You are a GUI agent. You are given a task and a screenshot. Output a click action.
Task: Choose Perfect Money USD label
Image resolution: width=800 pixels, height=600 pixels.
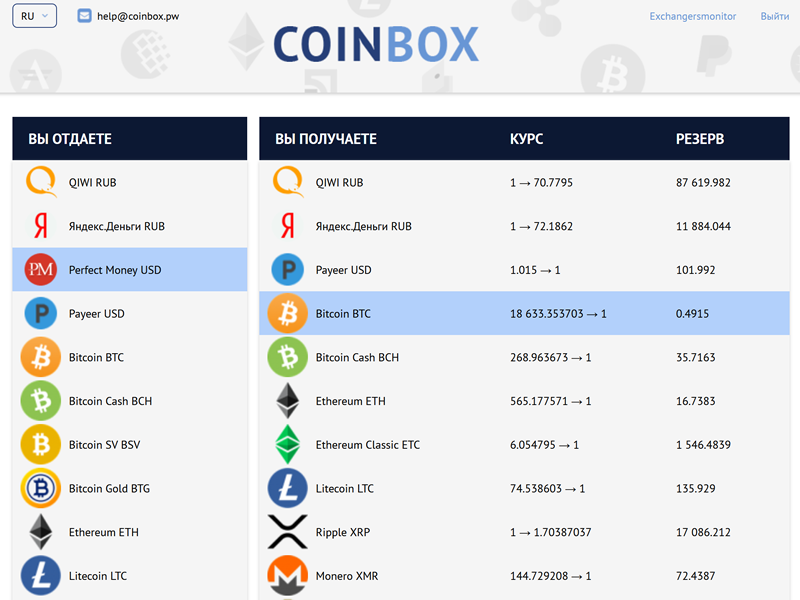(115, 270)
